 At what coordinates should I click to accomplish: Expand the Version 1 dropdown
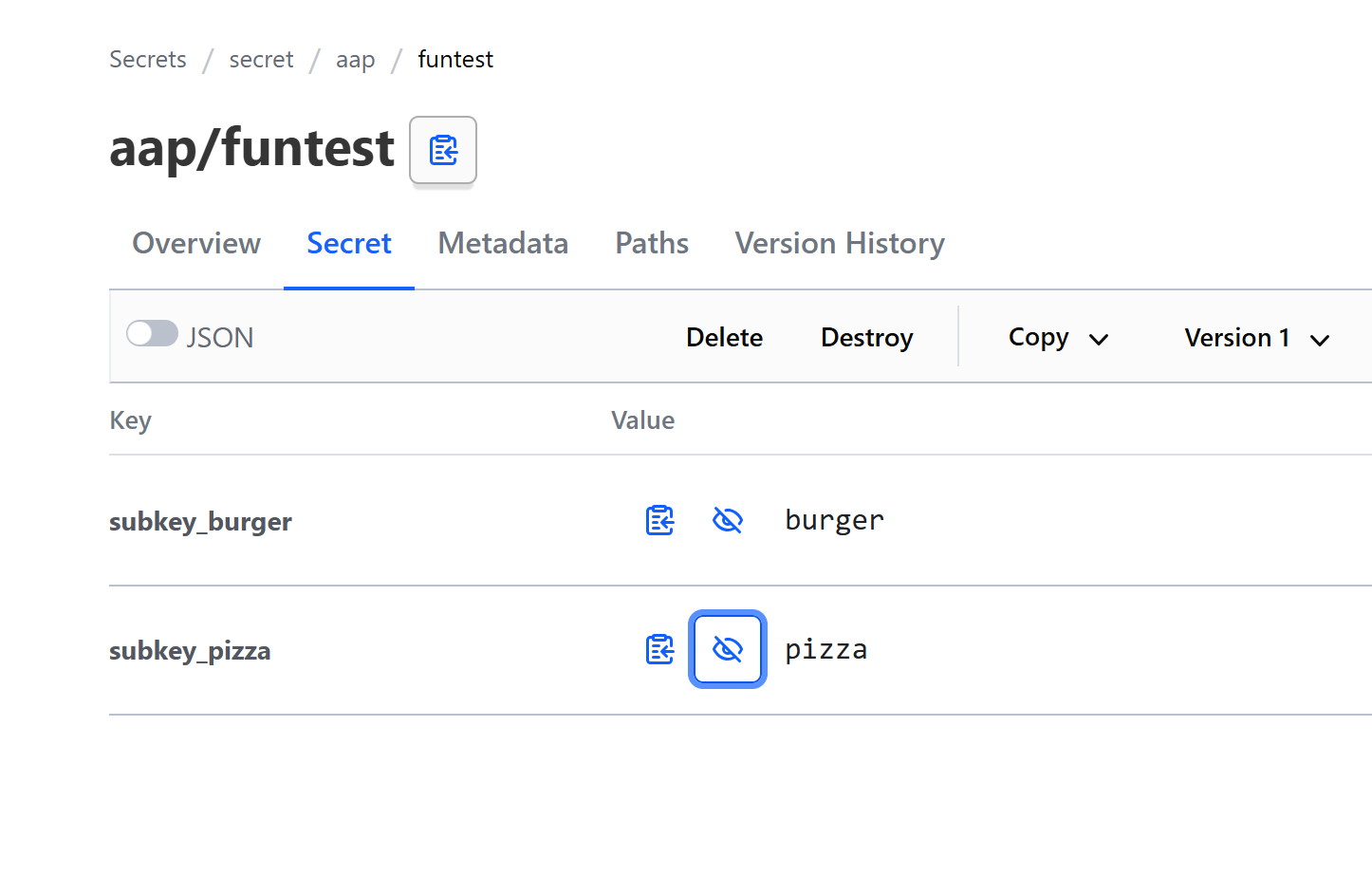(x=1256, y=338)
